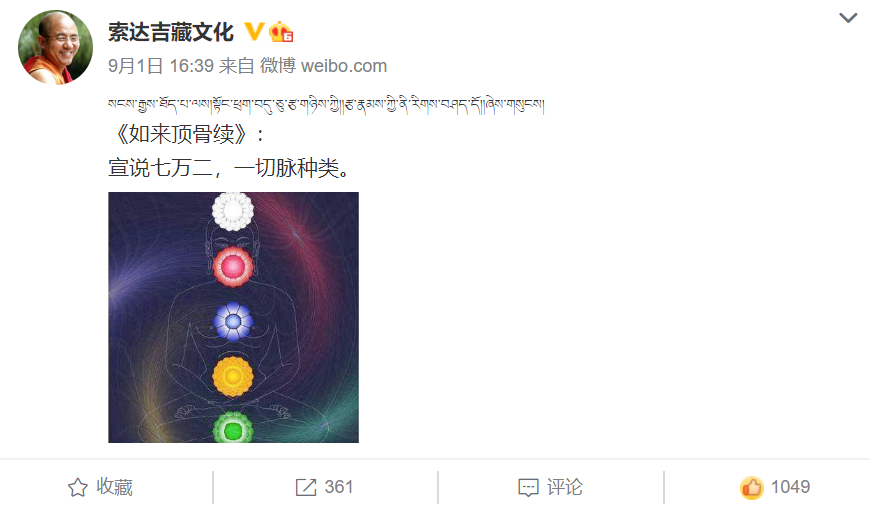Click the repost count 361

pyautogui.click(x=339, y=487)
